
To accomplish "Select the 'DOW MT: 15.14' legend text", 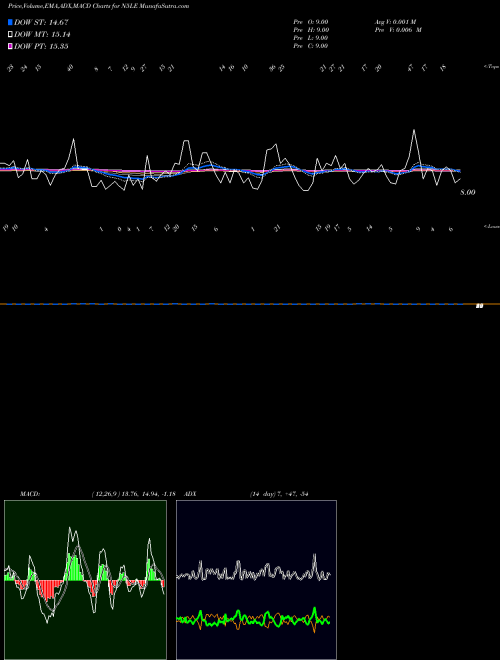I will point(42,35).
